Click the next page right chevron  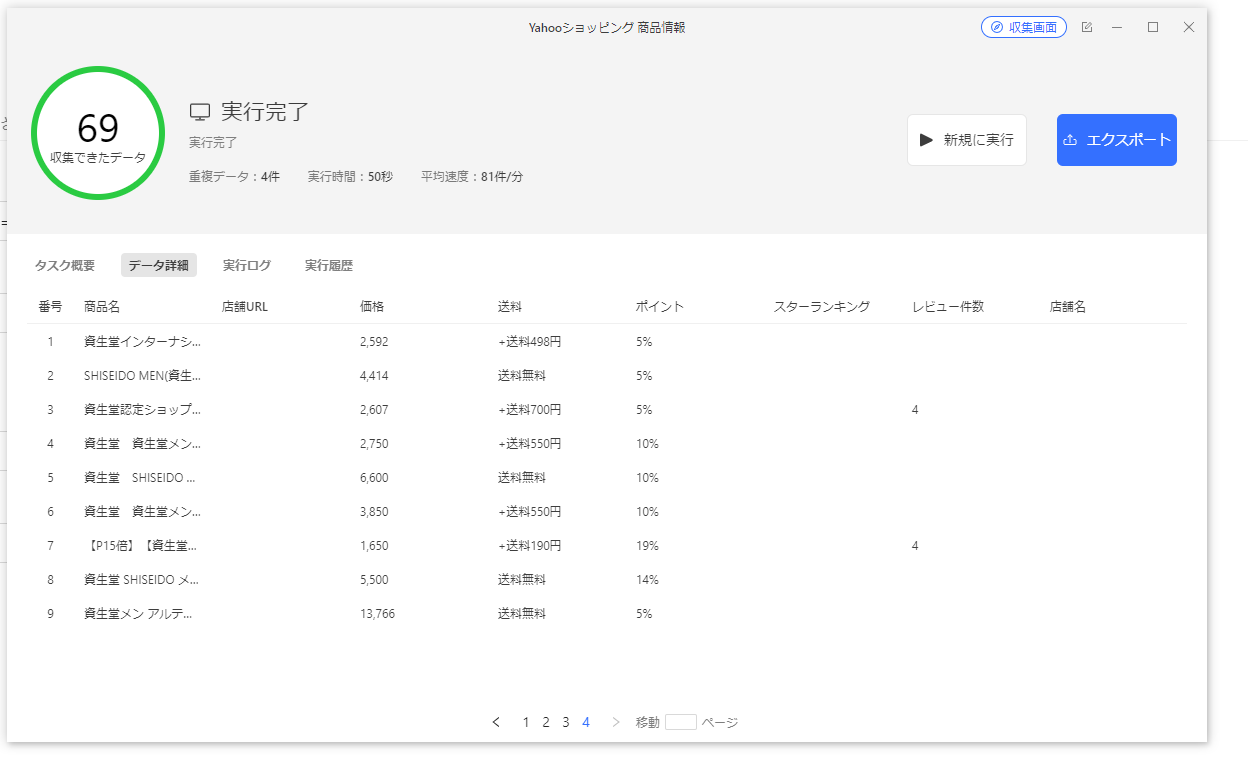tap(615, 722)
